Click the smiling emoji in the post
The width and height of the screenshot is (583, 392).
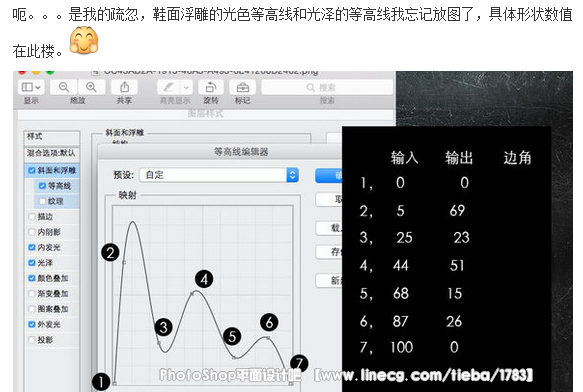coord(84,40)
